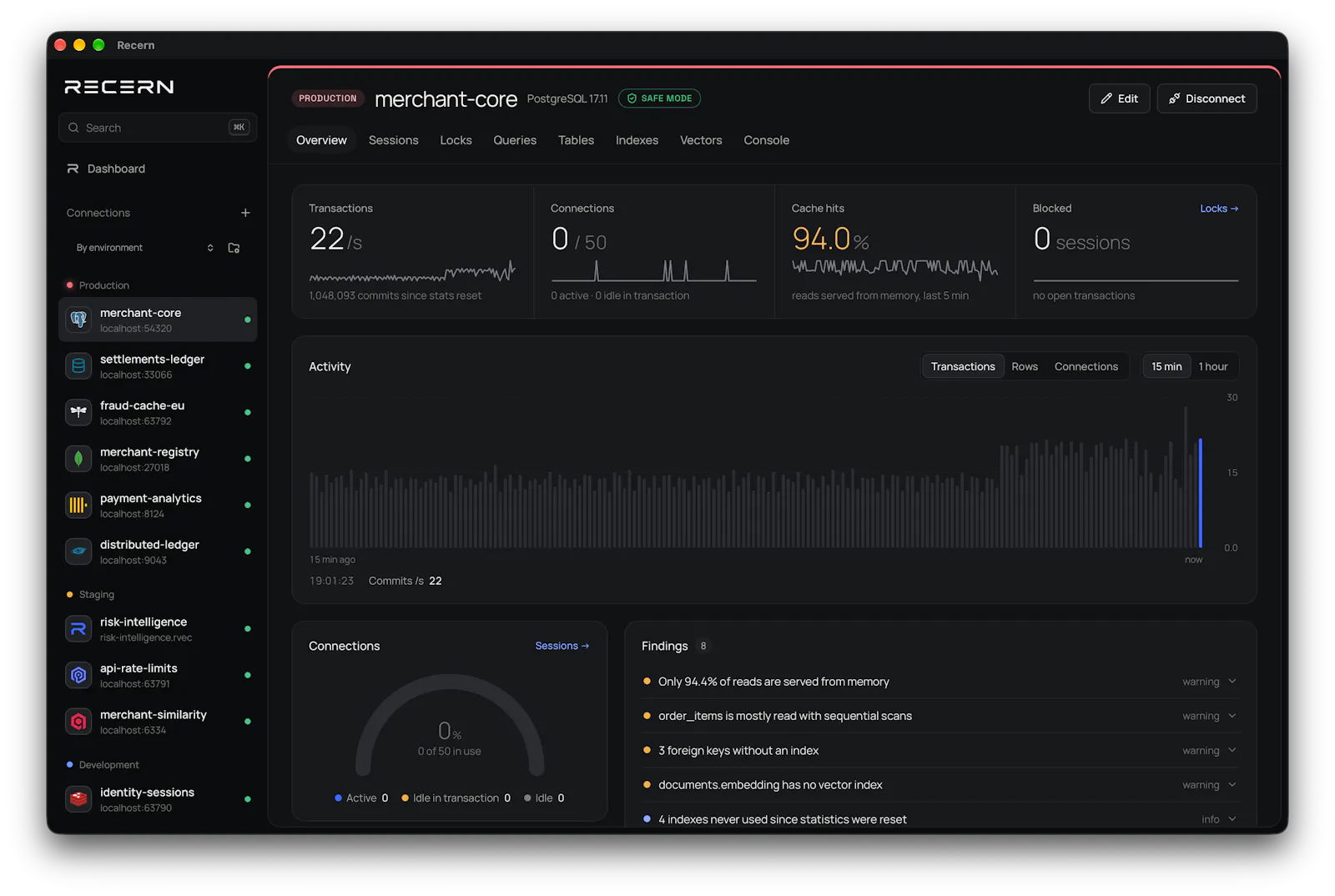Image resolution: width=1335 pixels, height=896 pixels.
Task: Set activity range to 15 min
Action: (1166, 366)
